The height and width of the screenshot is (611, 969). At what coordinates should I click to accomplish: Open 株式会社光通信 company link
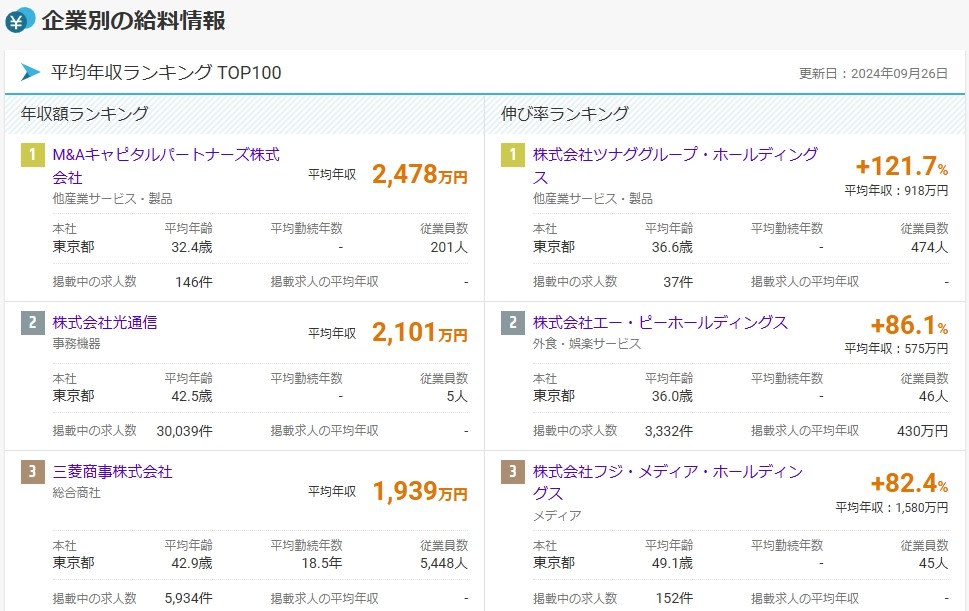click(105, 322)
